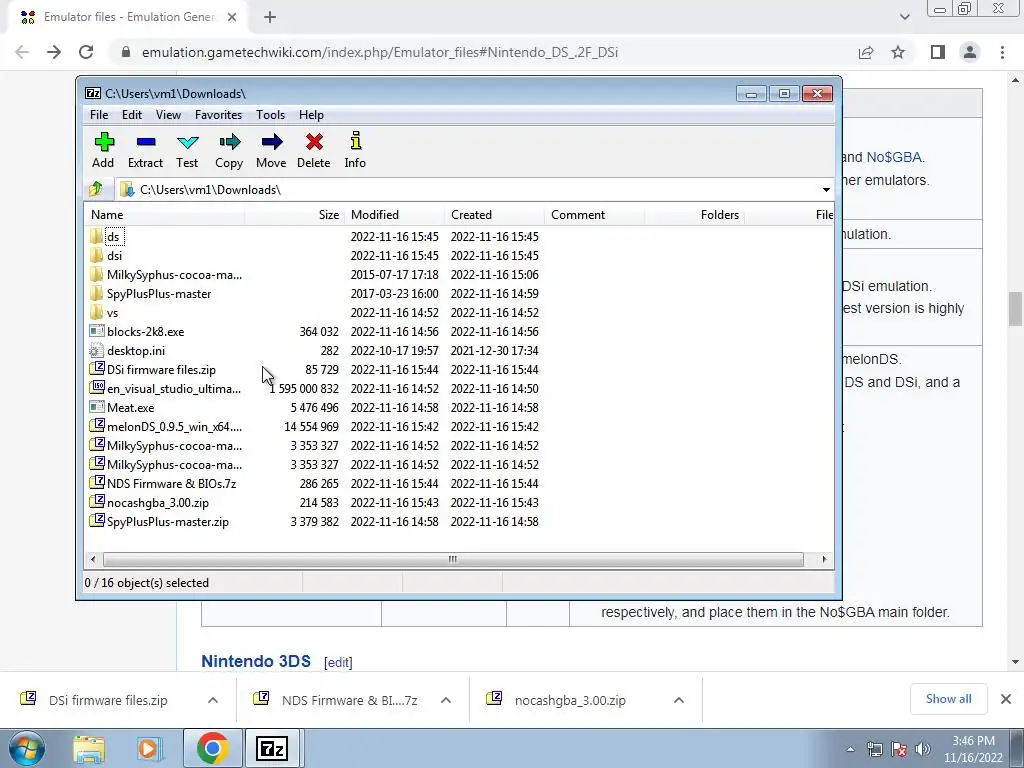
Task: Open Windows Media Player taskbar icon
Action: pos(149,748)
